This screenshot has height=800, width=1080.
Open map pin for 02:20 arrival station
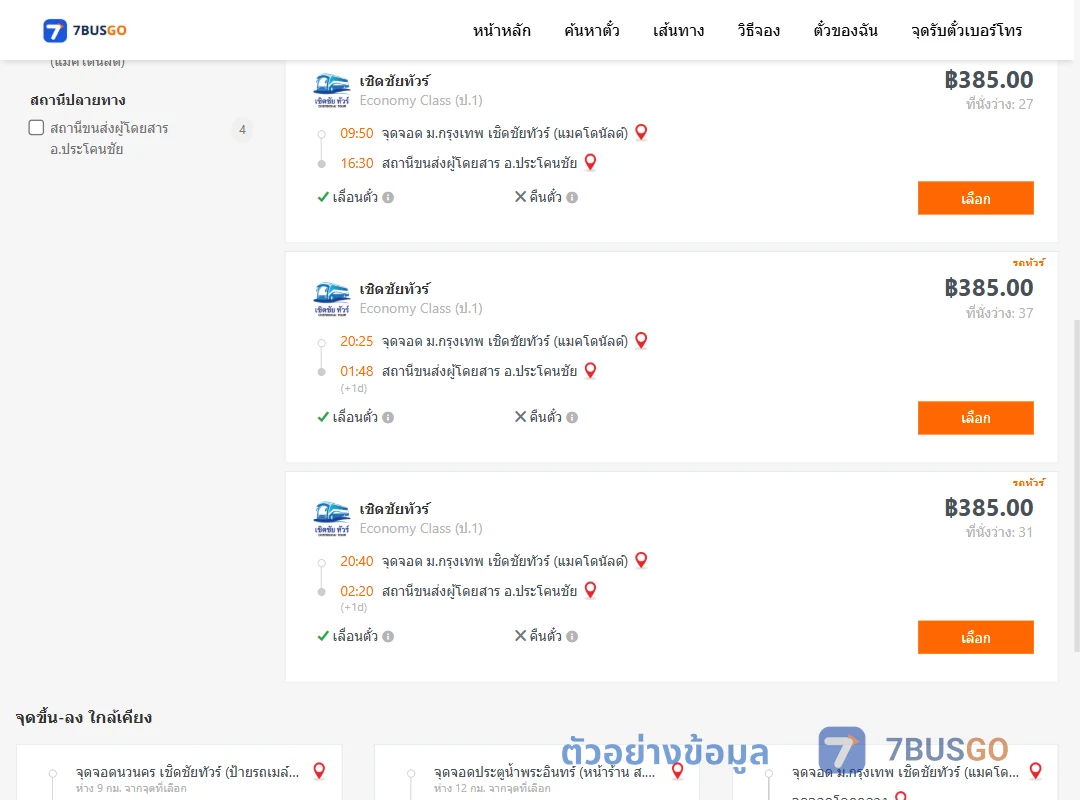[x=590, y=591]
